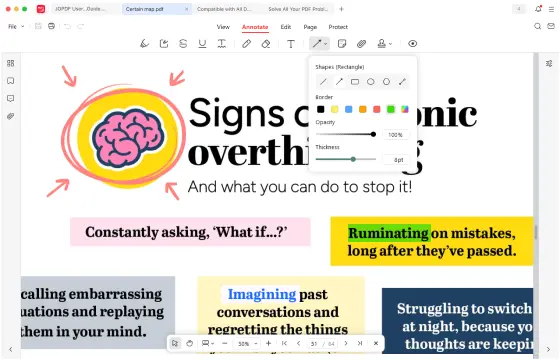Open the Comments panel in left sidebar

(11, 98)
